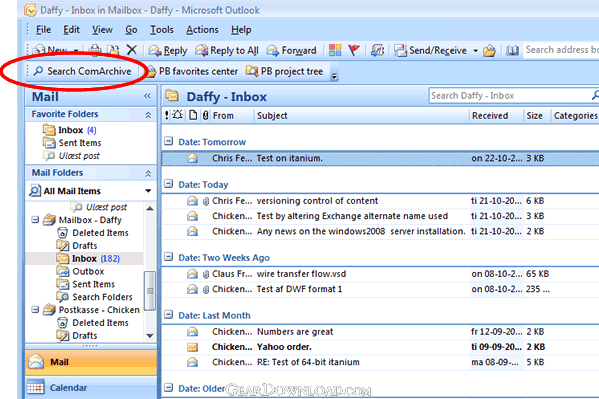The image size is (599, 399).
Task: Open the View menu
Action: pos(102,30)
